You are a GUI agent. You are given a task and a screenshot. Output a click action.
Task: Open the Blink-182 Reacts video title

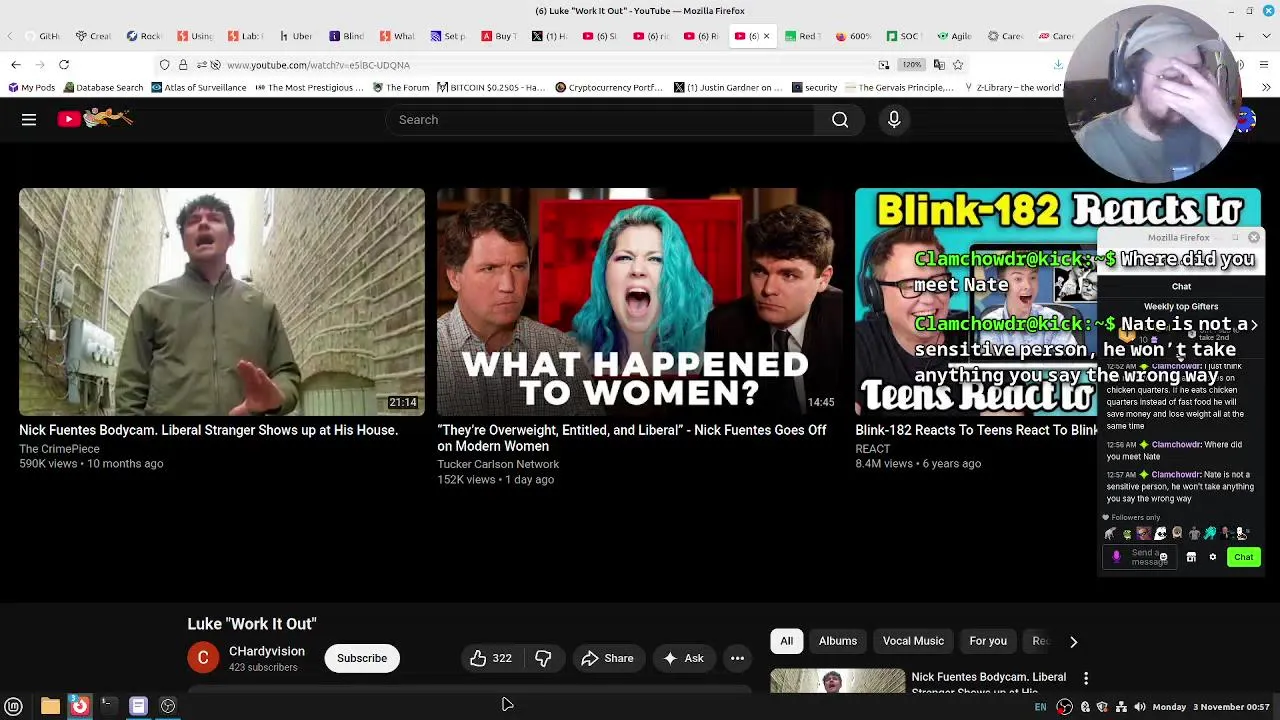click(x=976, y=430)
